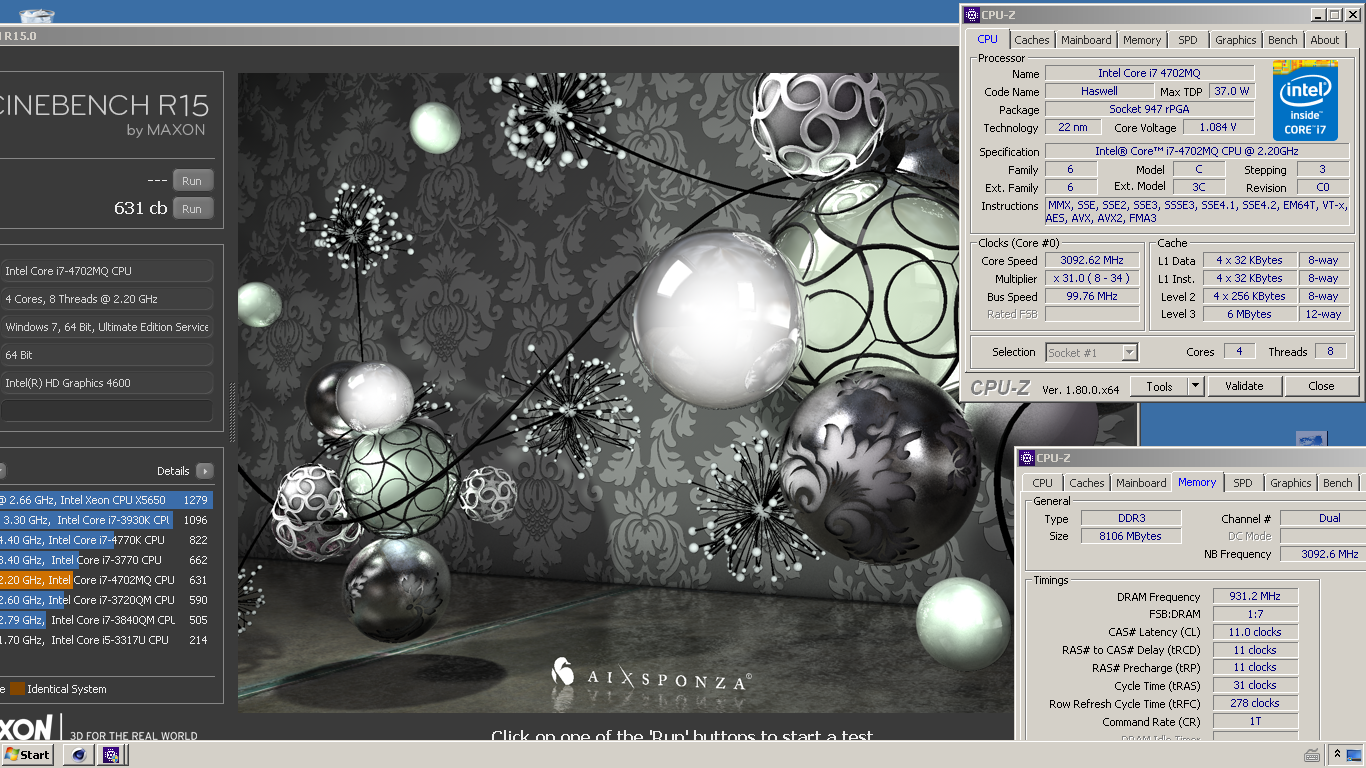Click the Cinema 4D Cinebench taskbar icon
The height and width of the screenshot is (768, 1366).
78,755
